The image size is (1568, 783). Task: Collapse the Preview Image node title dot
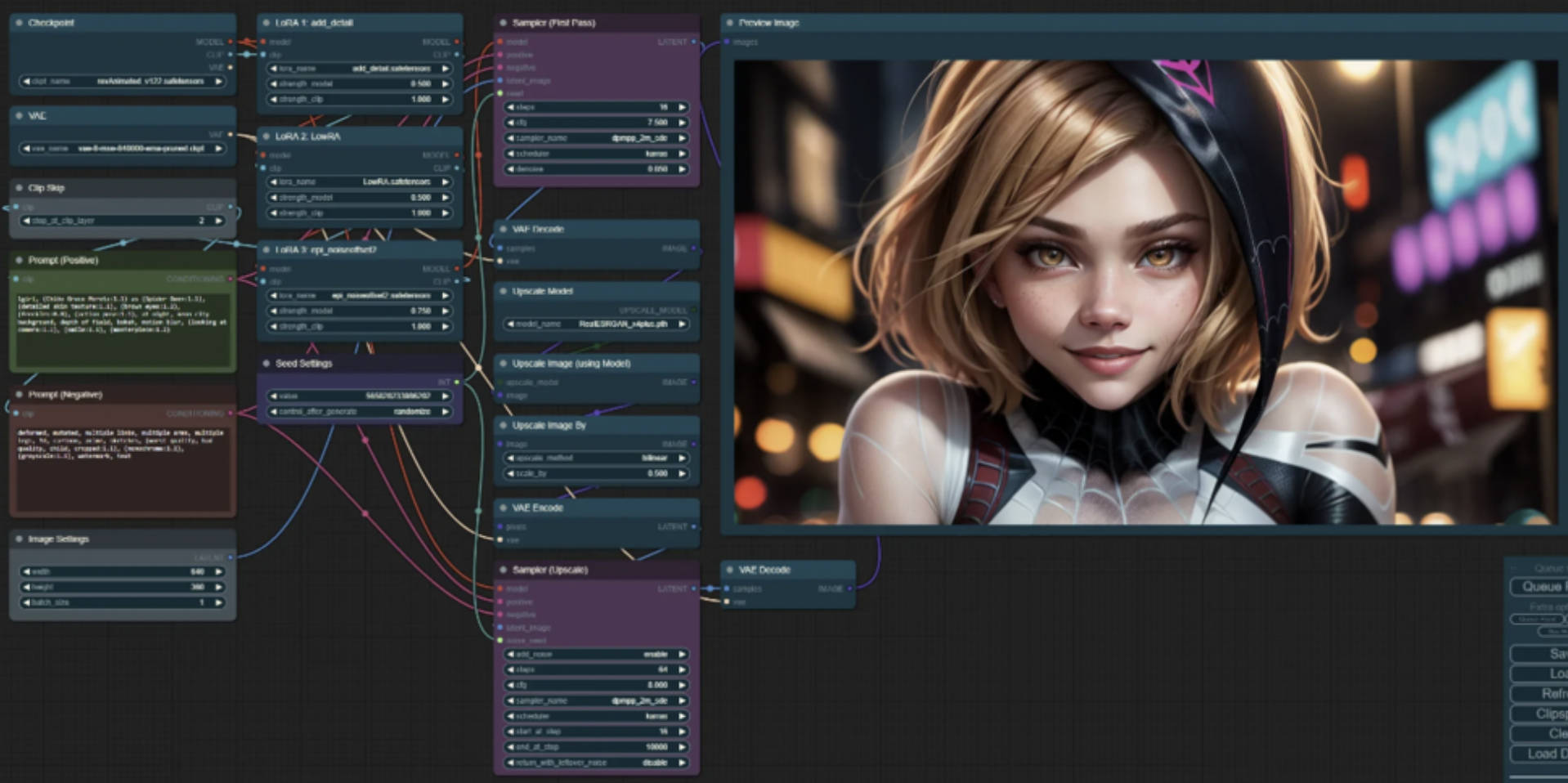click(x=729, y=23)
